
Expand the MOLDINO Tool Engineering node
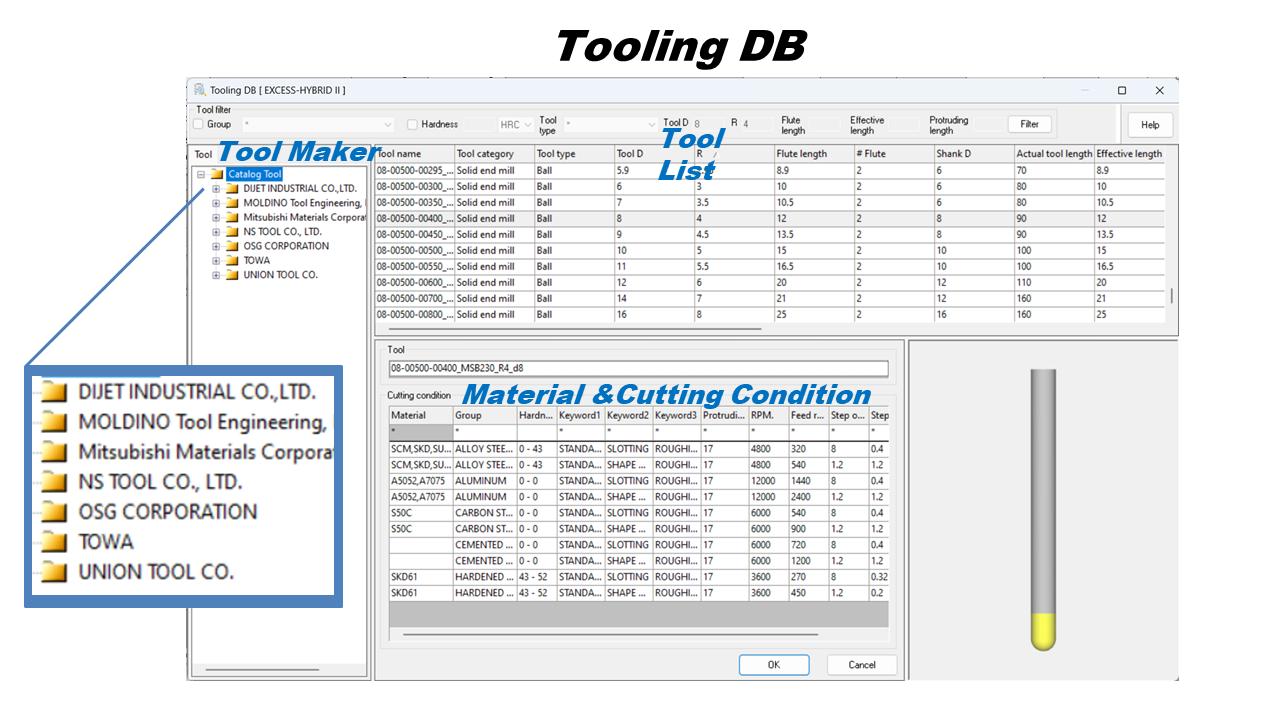216,203
